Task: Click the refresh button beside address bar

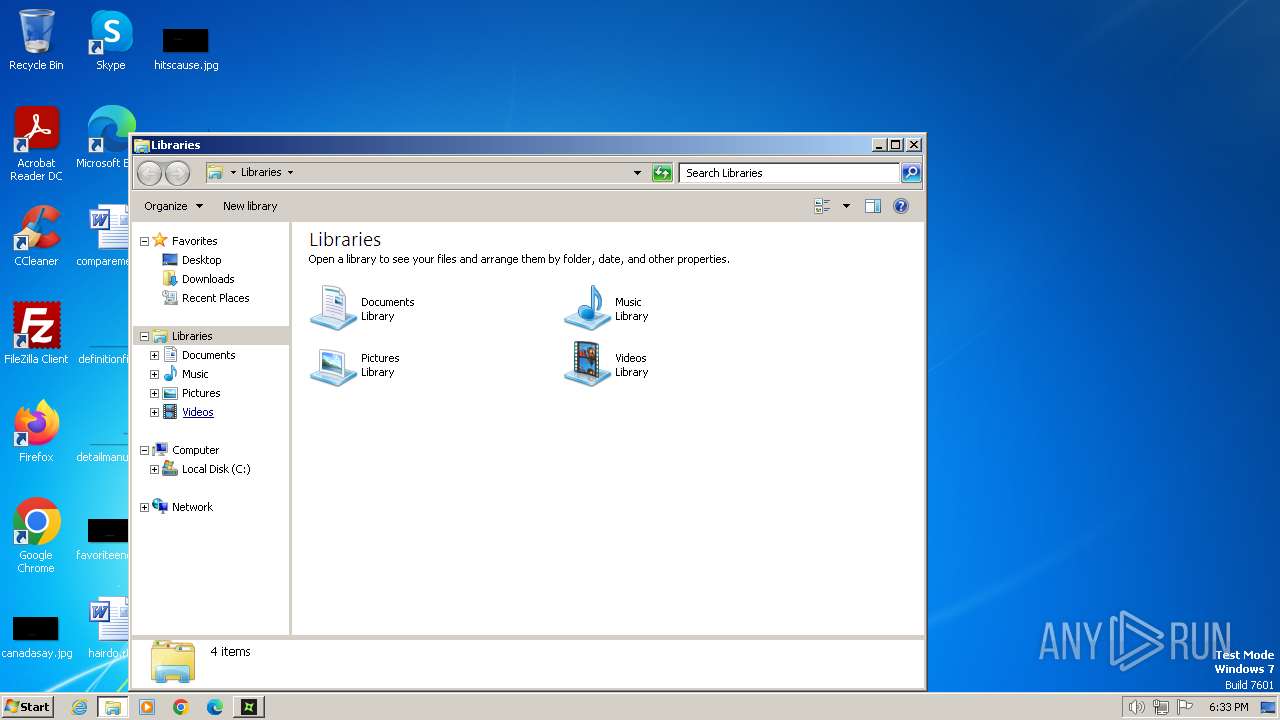Action: click(x=662, y=173)
